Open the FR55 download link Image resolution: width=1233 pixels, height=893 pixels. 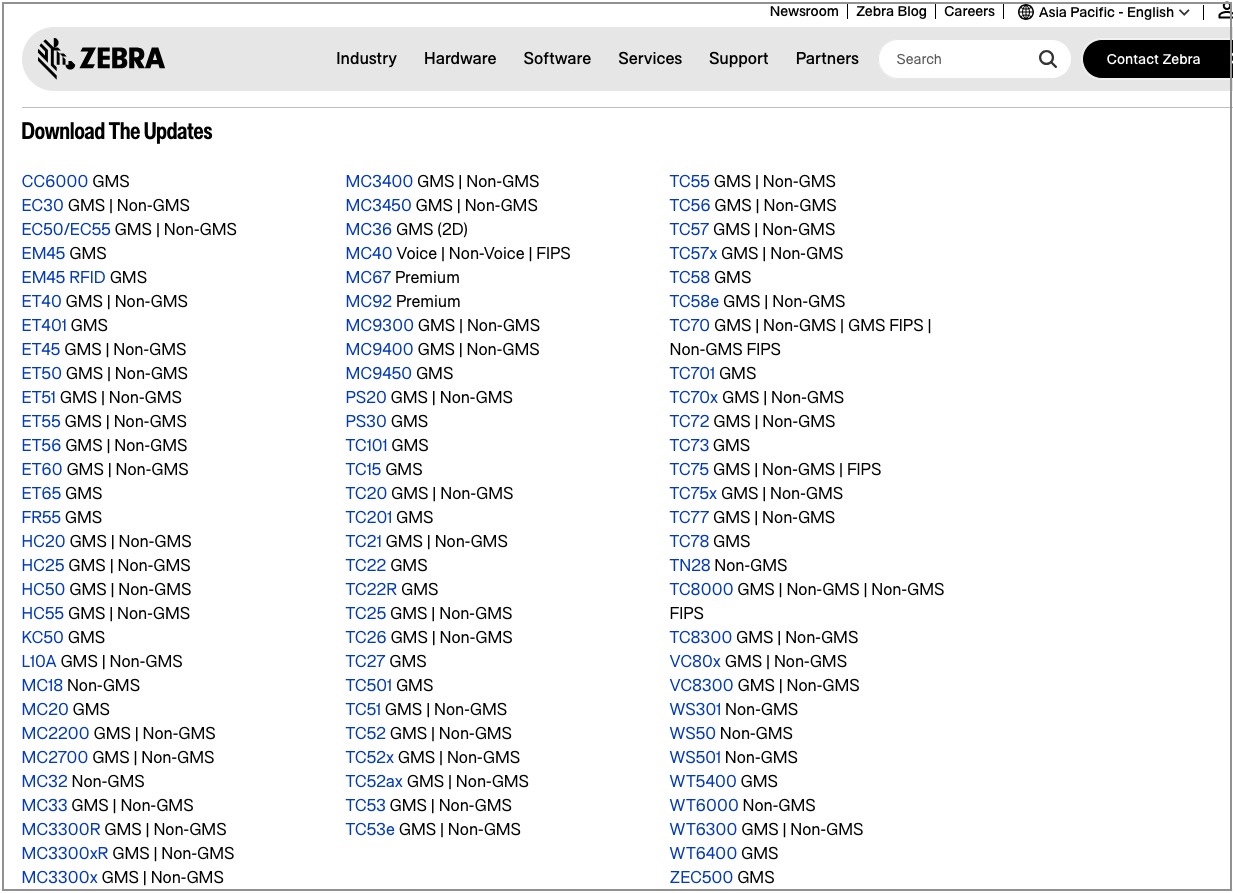(41, 517)
